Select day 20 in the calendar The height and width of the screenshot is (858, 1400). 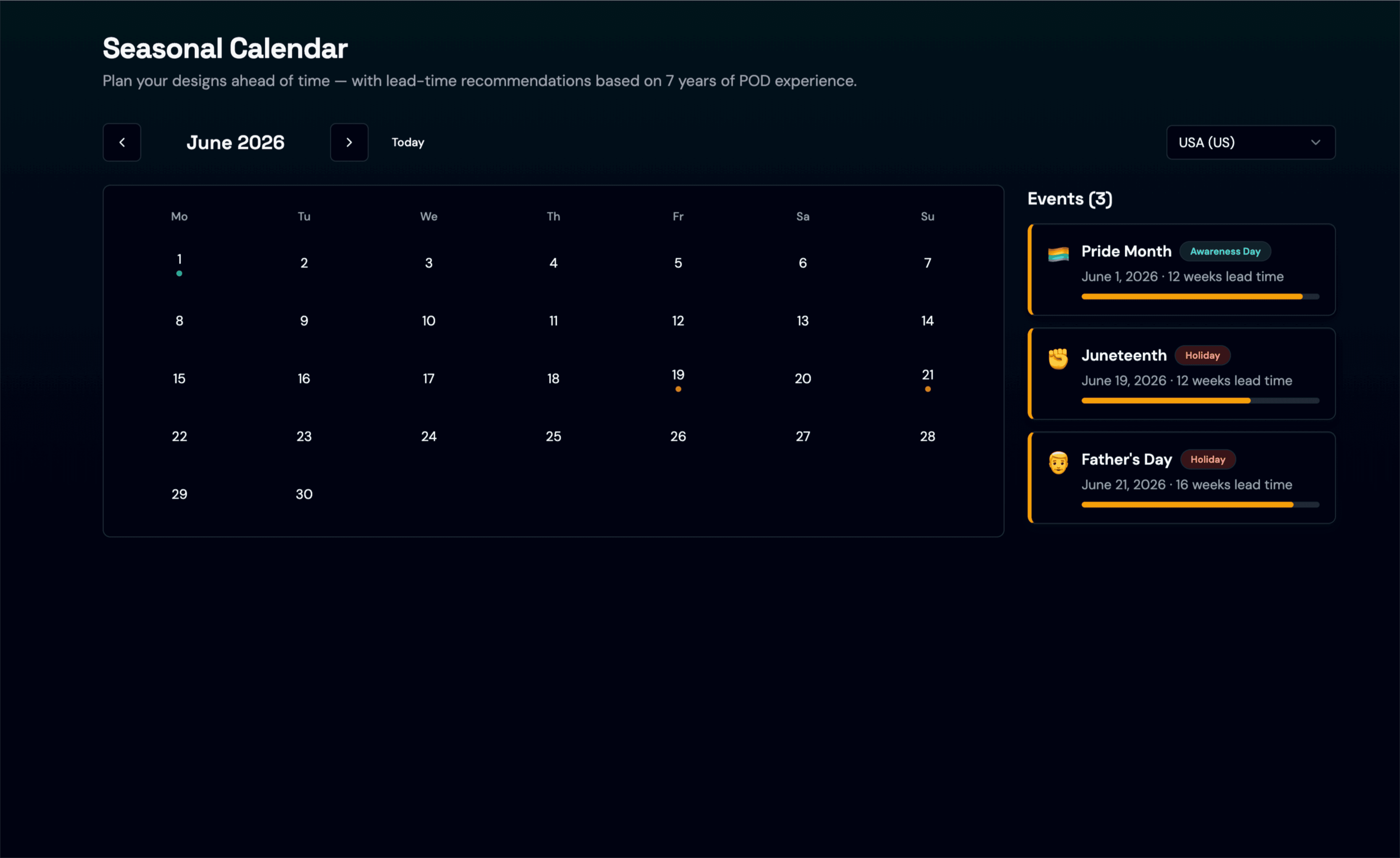point(803,378)
